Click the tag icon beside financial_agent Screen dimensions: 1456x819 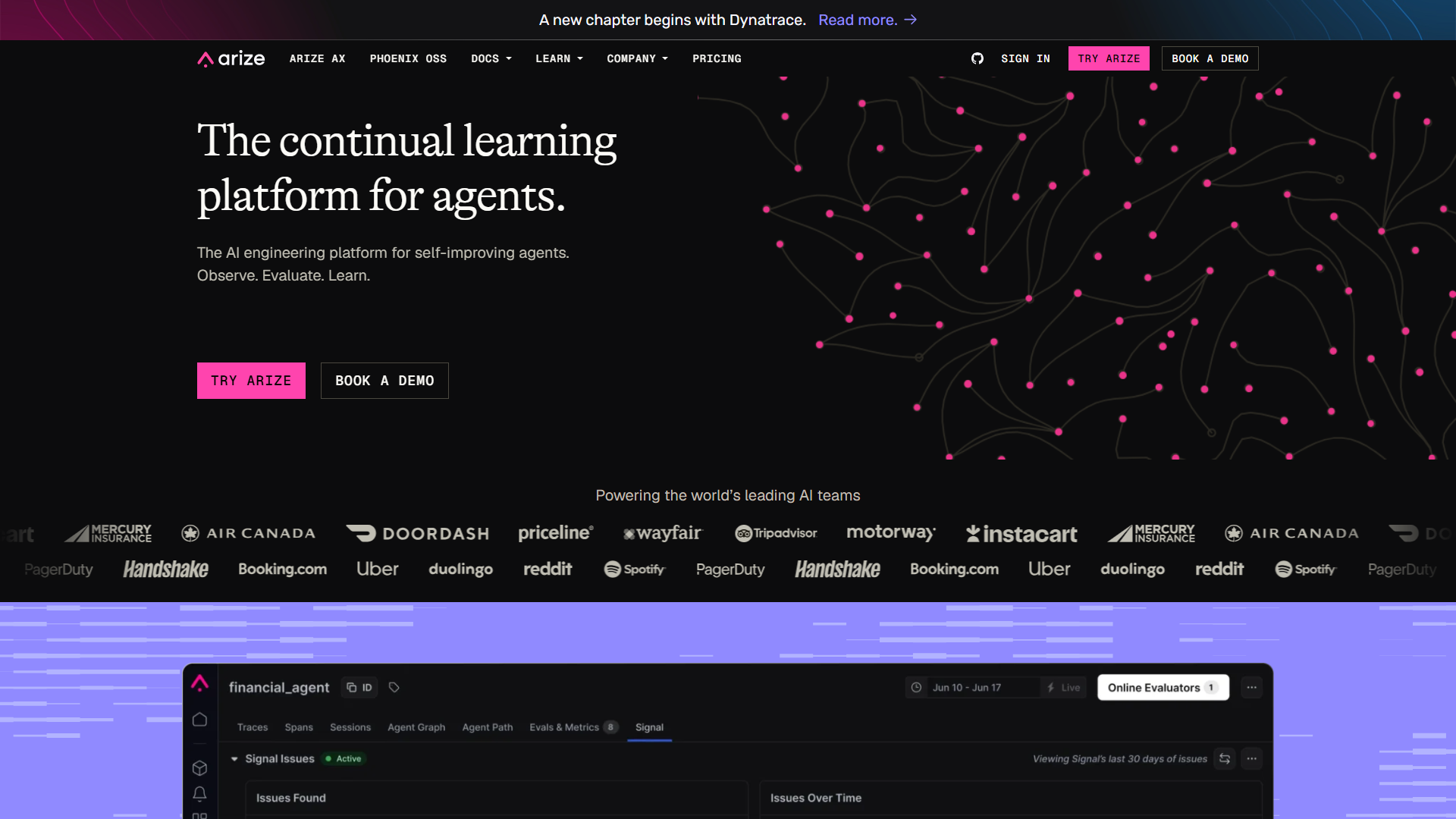394,687
